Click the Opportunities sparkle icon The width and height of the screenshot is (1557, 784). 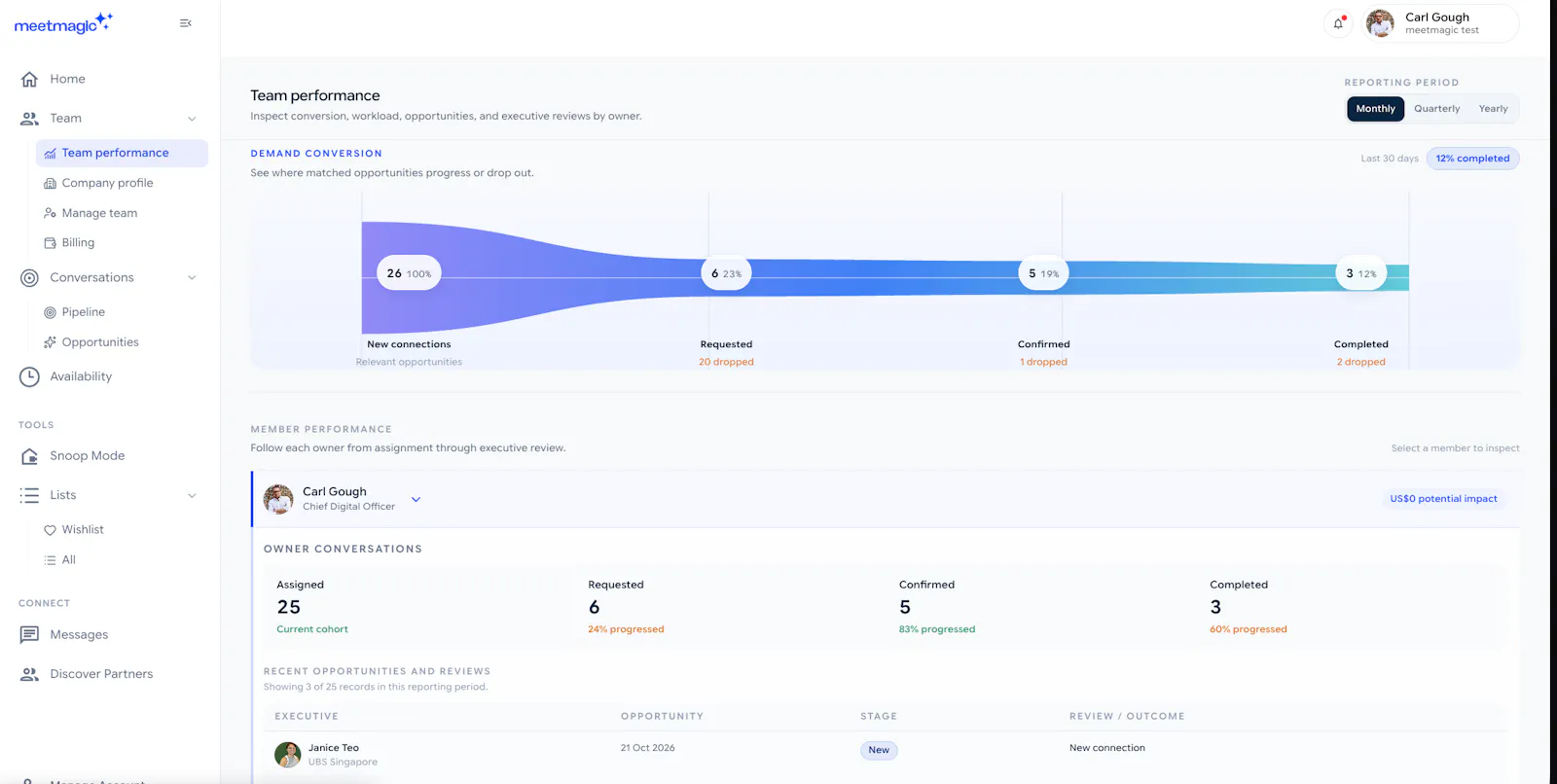click(50, 342)
